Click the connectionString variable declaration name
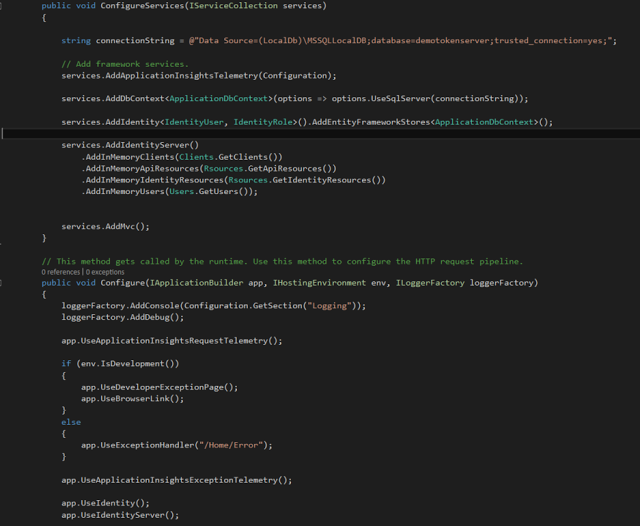Viewport: 640px width, 526px height. pos(135,41)
